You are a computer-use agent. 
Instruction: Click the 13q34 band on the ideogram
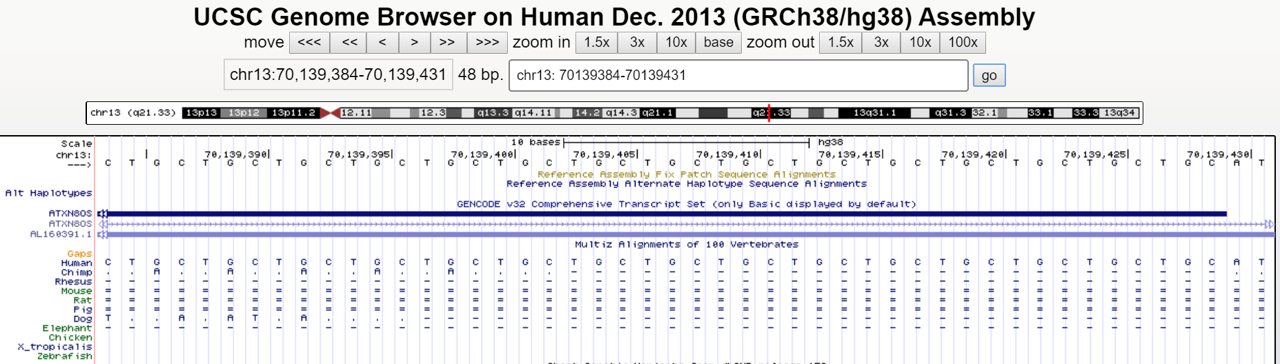[1119, 113]
